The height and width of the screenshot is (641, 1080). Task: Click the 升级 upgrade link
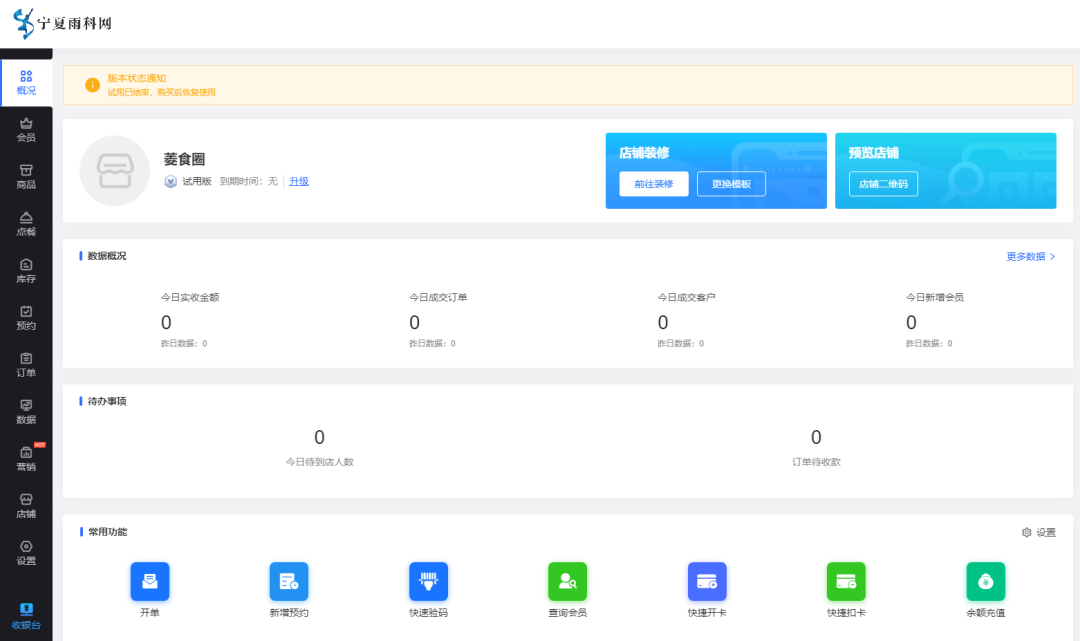(x=299, y=181)
